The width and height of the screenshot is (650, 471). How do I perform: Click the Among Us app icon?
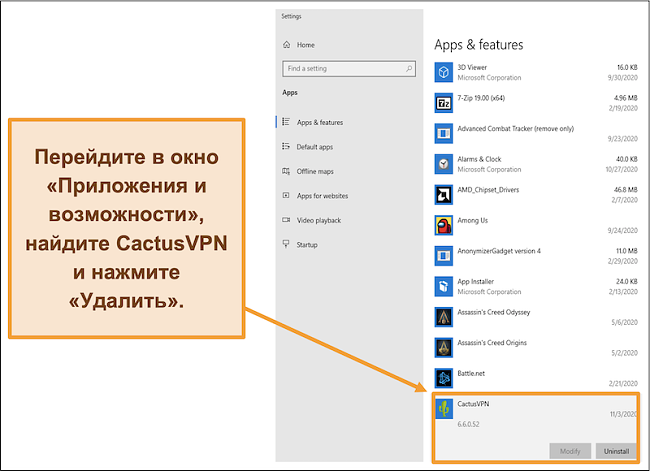point(444,225)
